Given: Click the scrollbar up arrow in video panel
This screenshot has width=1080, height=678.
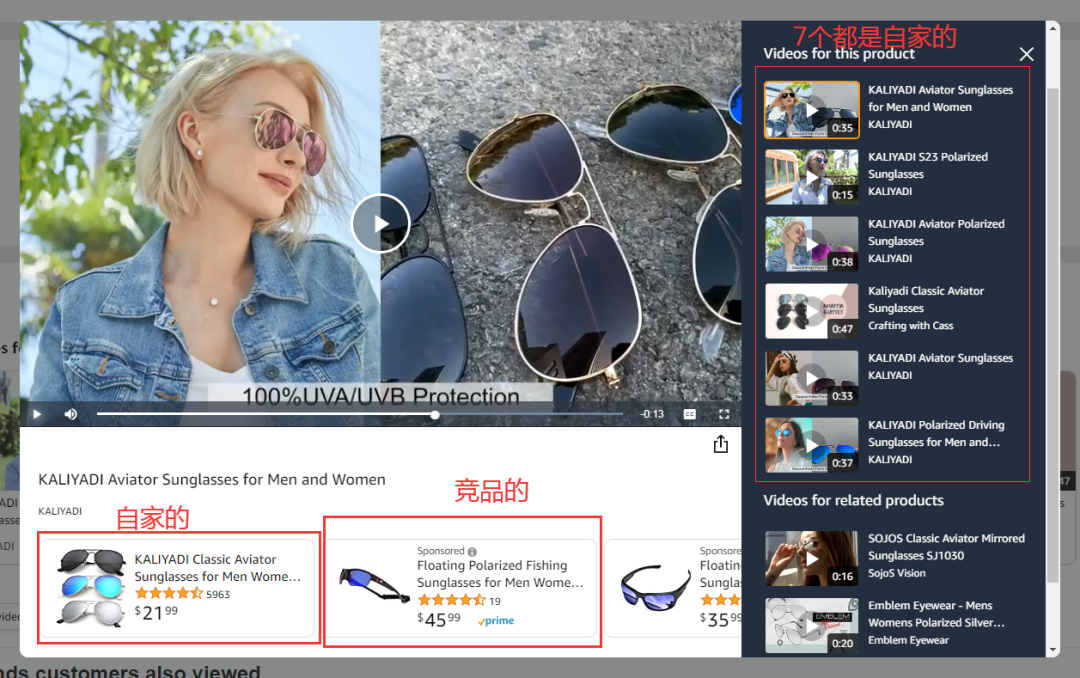Looking at the screenshot, I should [x=1052, y=28].
